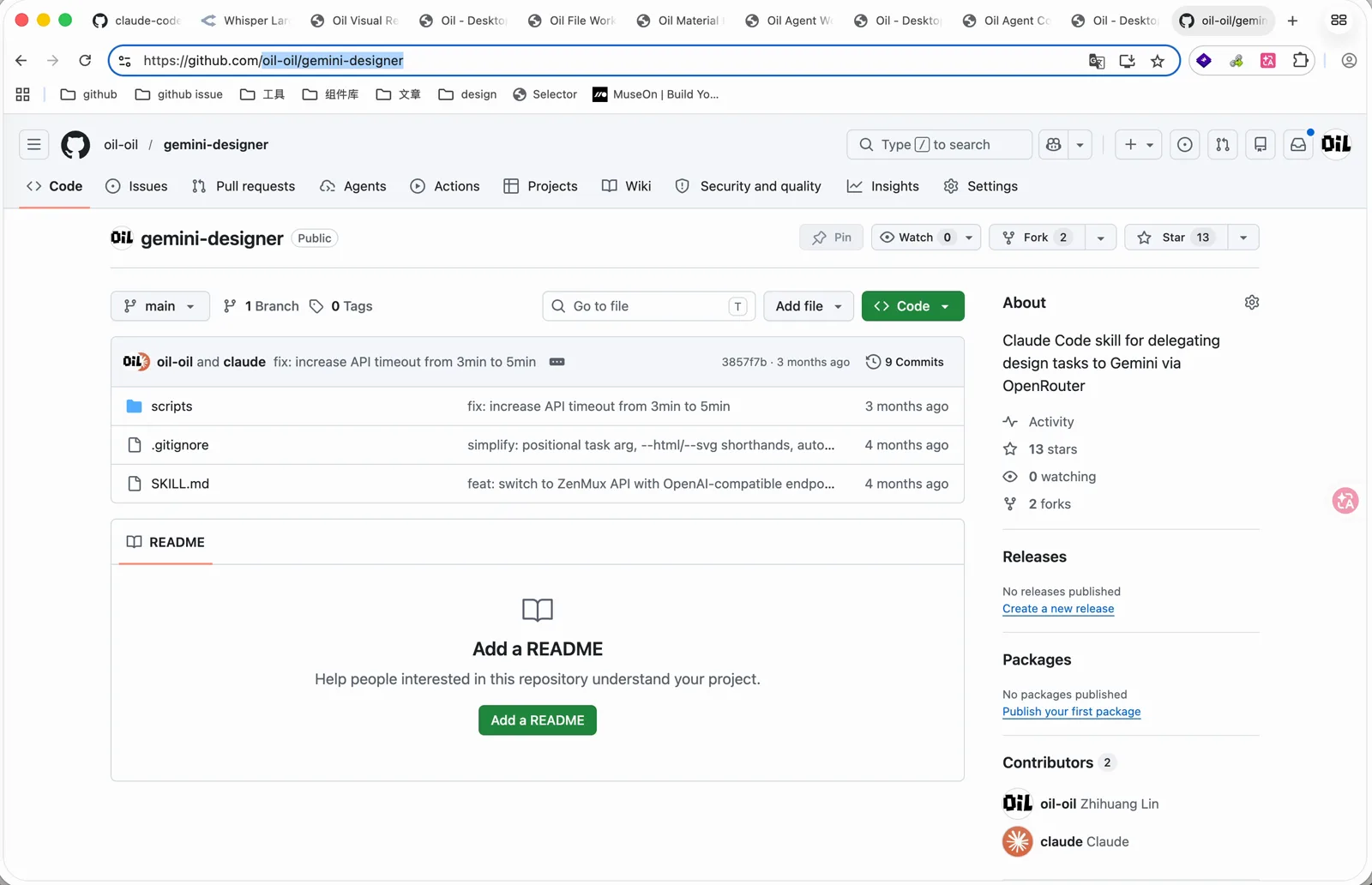Open the Activity link
The image size is (1372, 885).
pyautogui.click(x=1051, y=422)
